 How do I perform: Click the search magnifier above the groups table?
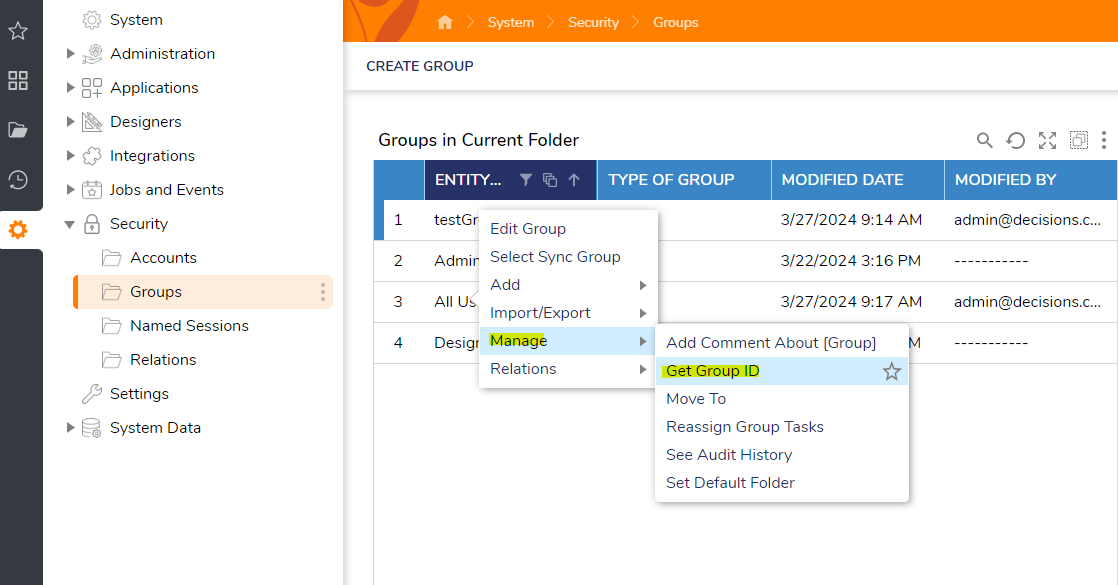pyautogui.click(x=984, y=140)
